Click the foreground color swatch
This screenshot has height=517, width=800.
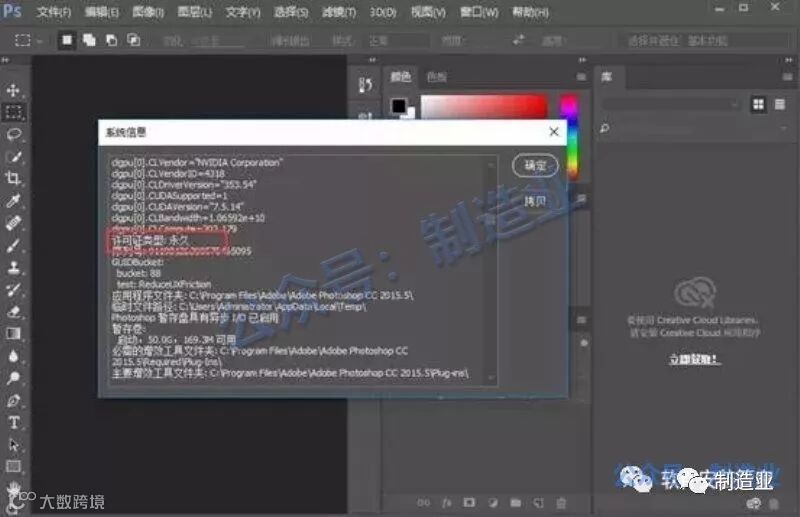[x=398, y=106]
